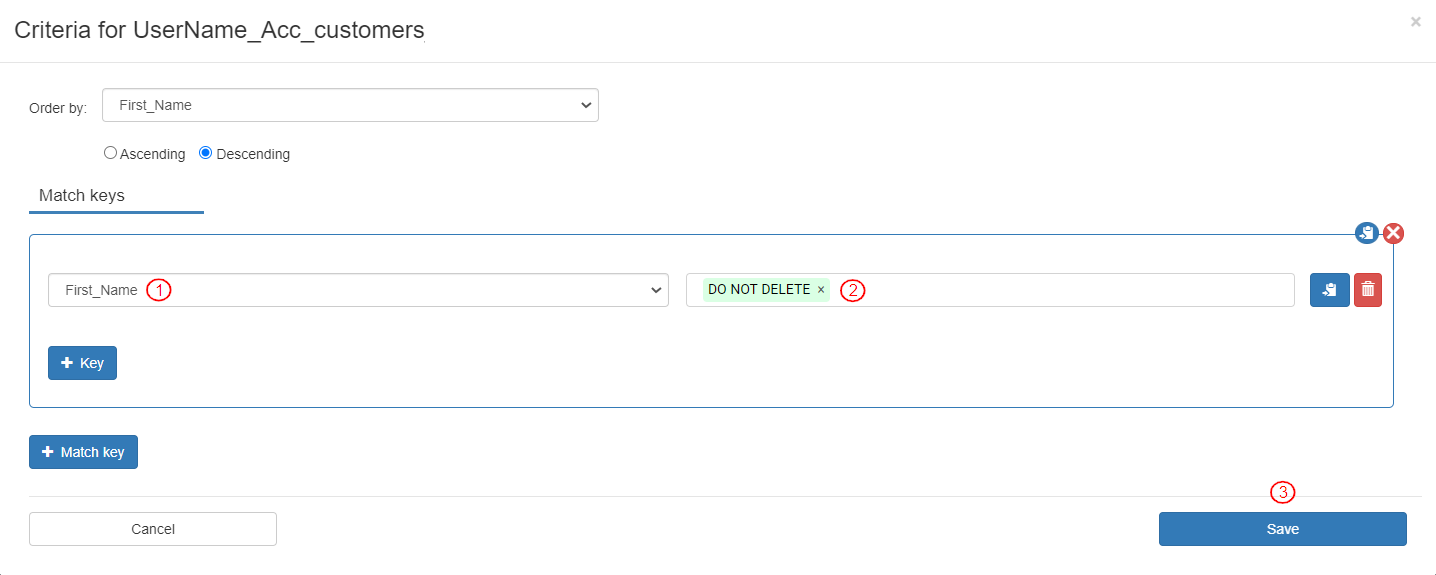Select the Ascending sort radio button
This screenshot has height=575, width=1436.
111,153
